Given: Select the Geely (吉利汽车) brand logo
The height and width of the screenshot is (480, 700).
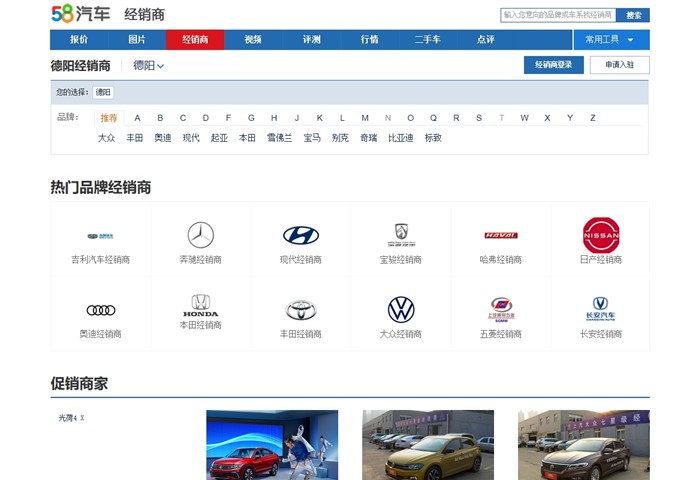Looking at the screenshot, I should (x=100, y=236).
